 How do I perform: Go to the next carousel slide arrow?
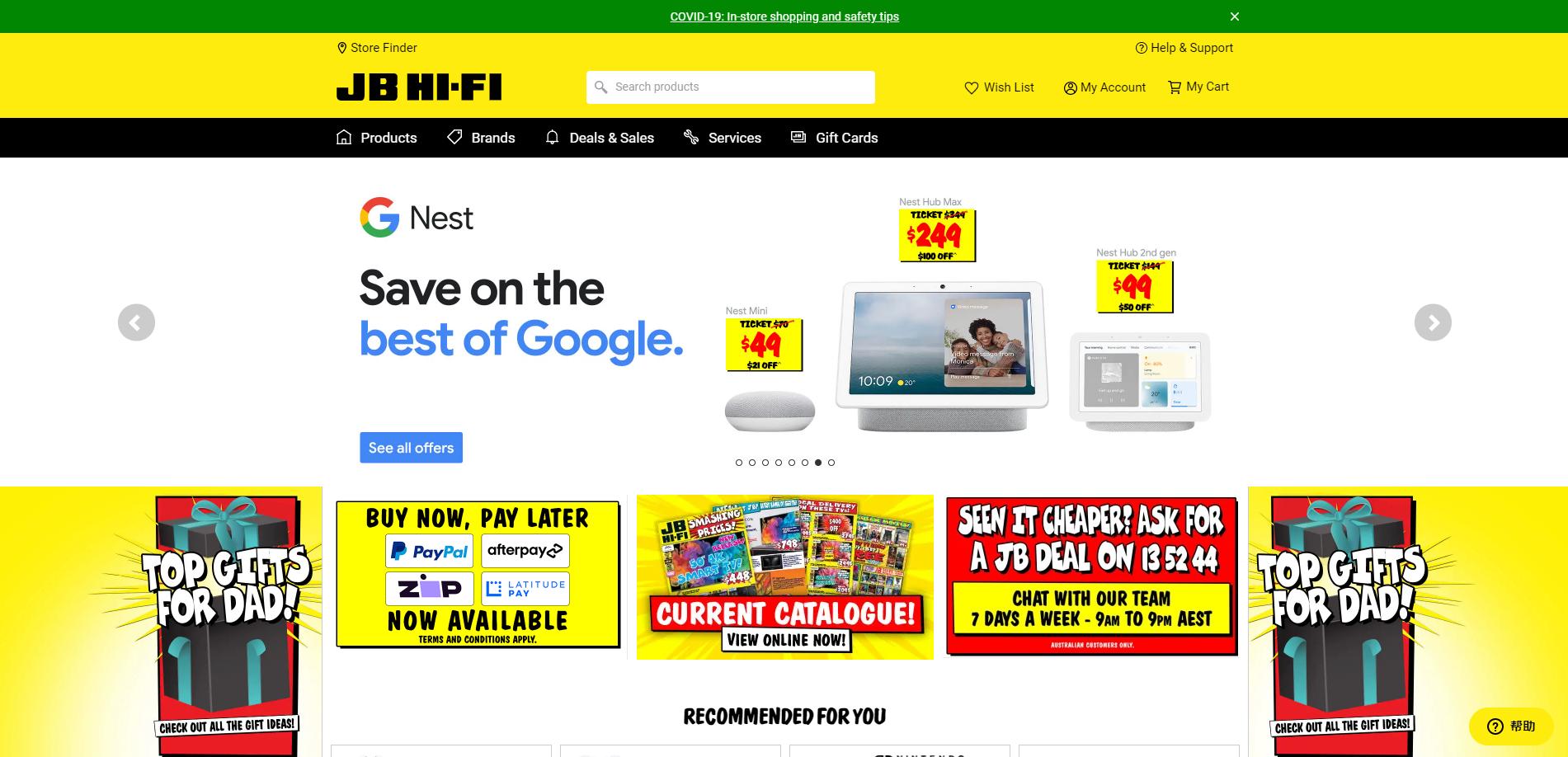pos(1433,322)
